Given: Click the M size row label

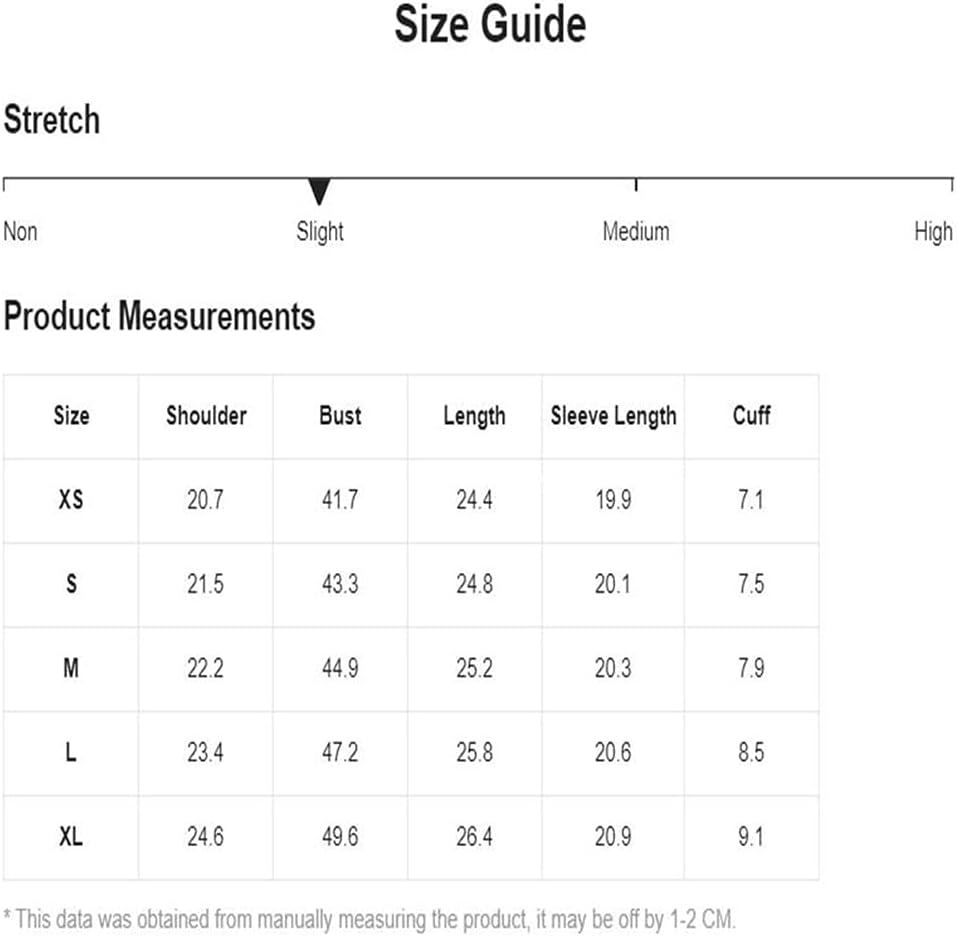Looking at the screenshot, I should click(71, 668).
